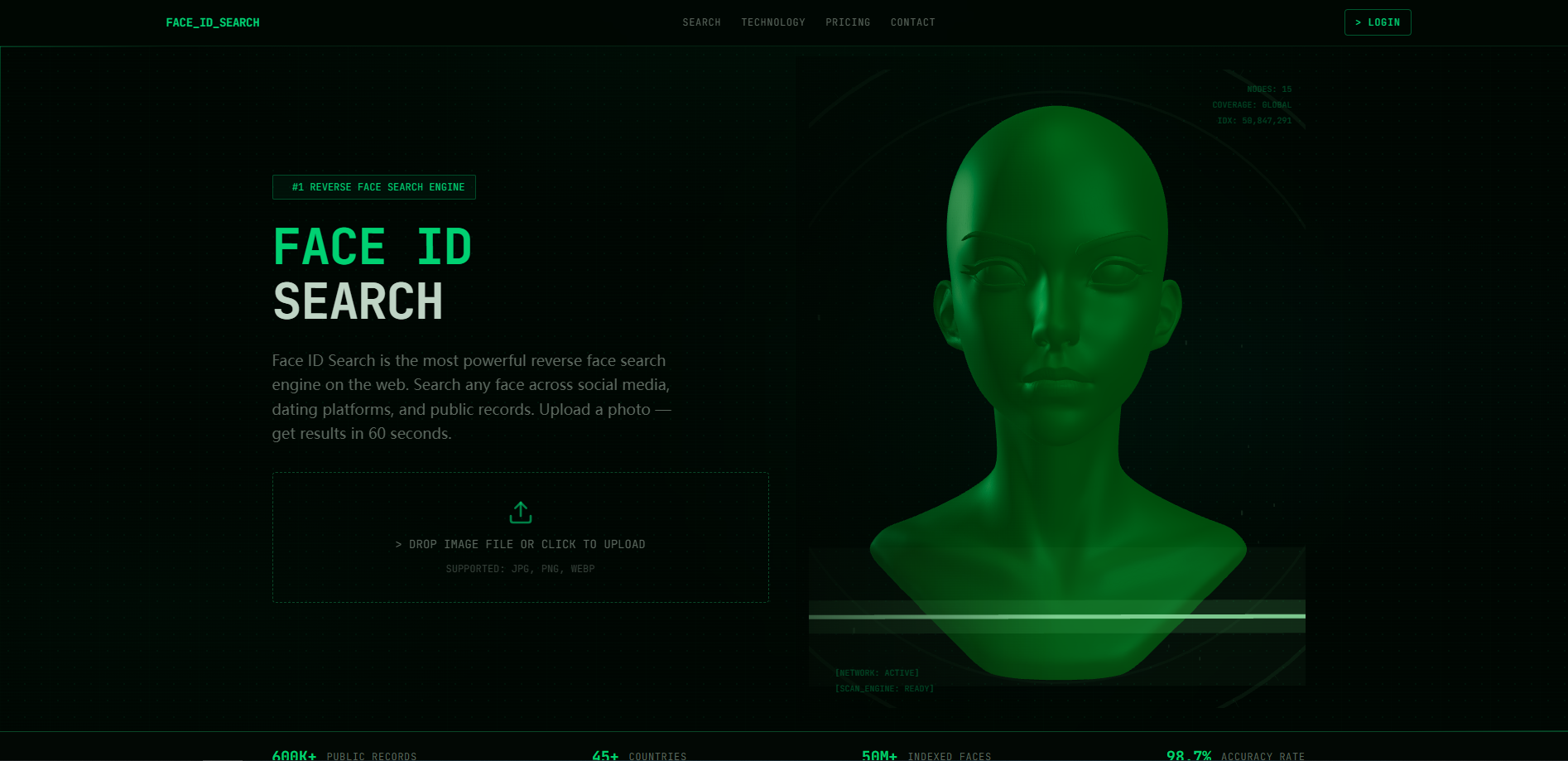This screenshot has height=761, width=1568.
Task: Click the 'ACCURACY RATE' stat label
Action: (1263, 756)
